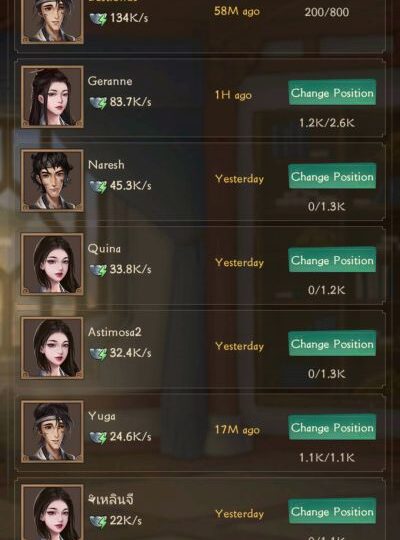Select the energy icon beside 24.6K/s
The height and width of the screenshot is (540, 400).
coord(99,437)
